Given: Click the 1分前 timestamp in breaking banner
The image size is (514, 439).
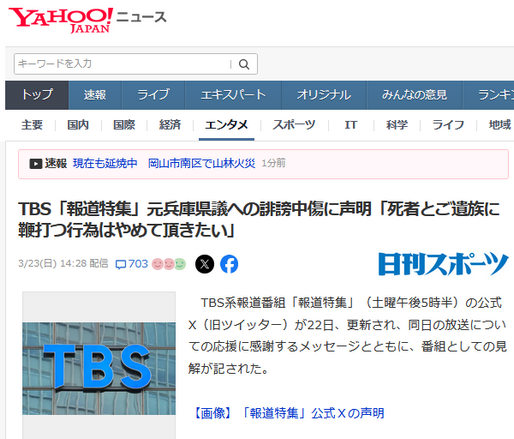Looking at the screenshot, I should click(x=274, y=163).
